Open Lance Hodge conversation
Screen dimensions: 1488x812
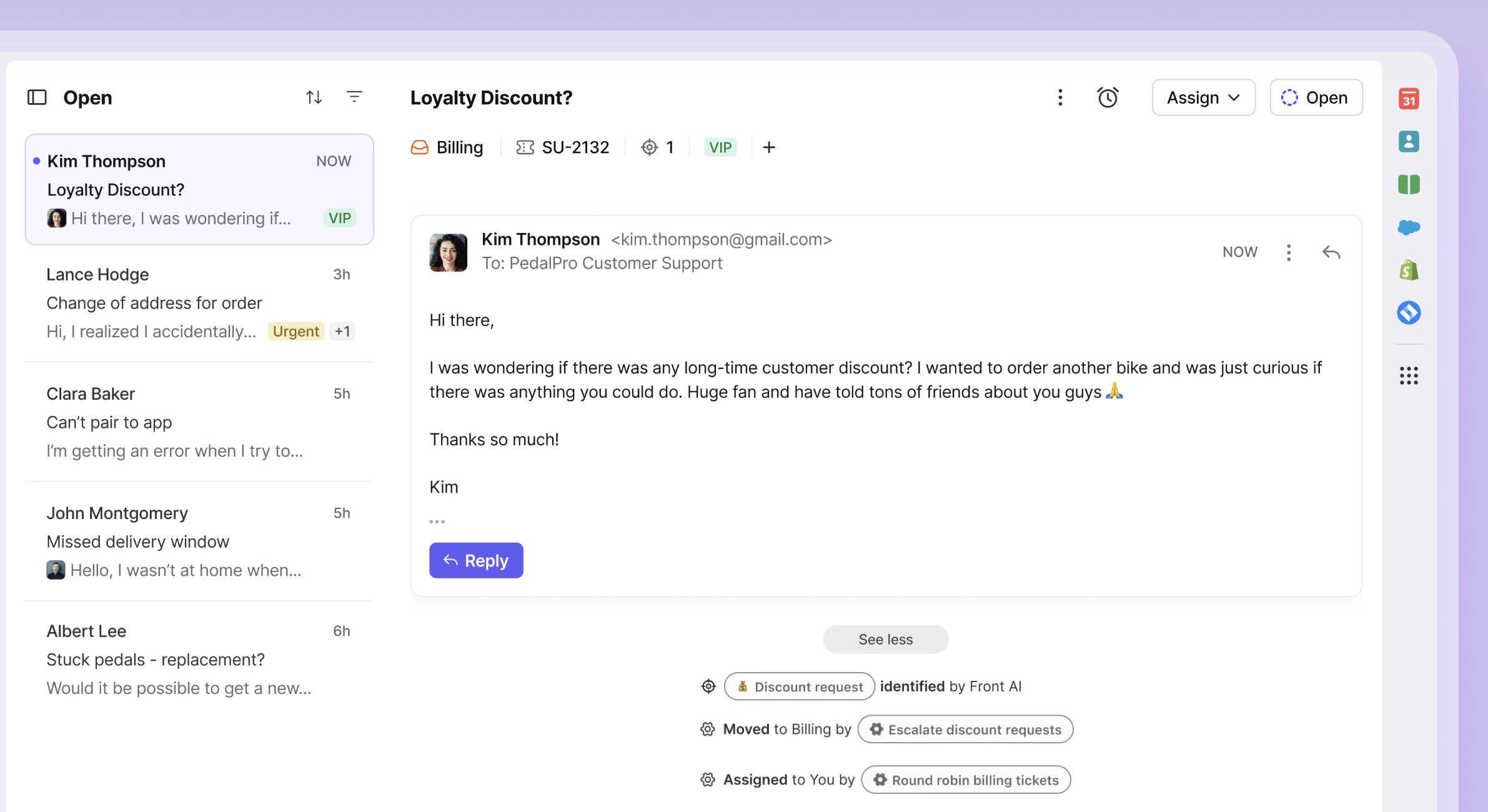pos(199,303)
